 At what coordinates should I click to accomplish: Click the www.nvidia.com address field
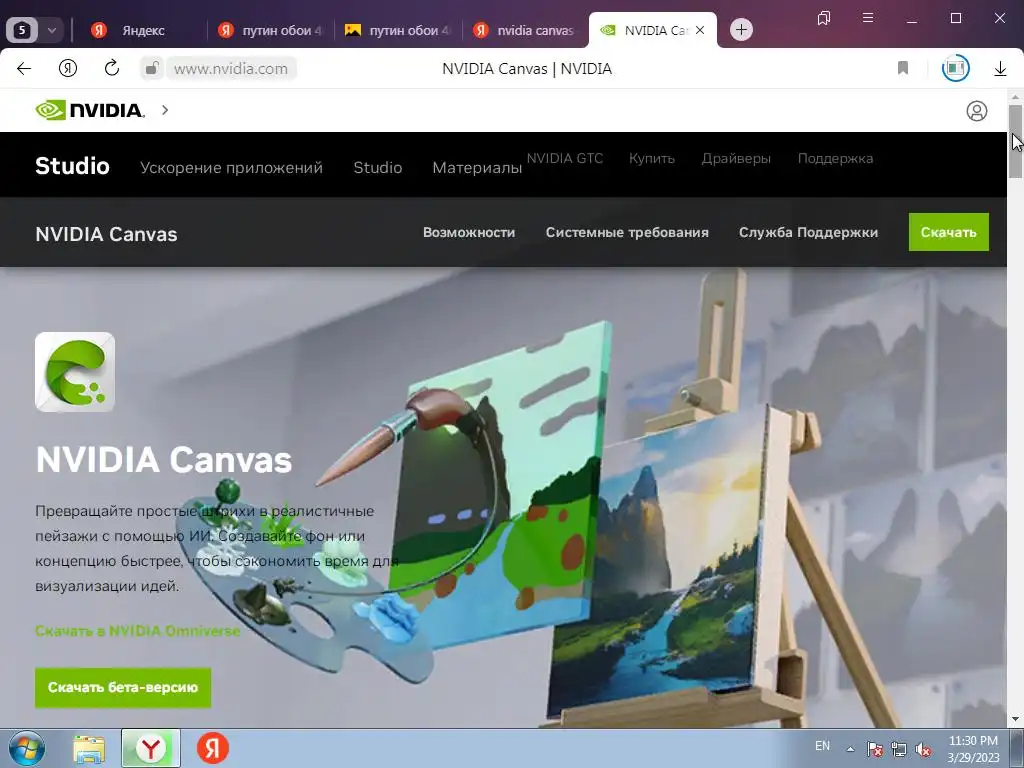pyautogui.click(x=231, y=69)
